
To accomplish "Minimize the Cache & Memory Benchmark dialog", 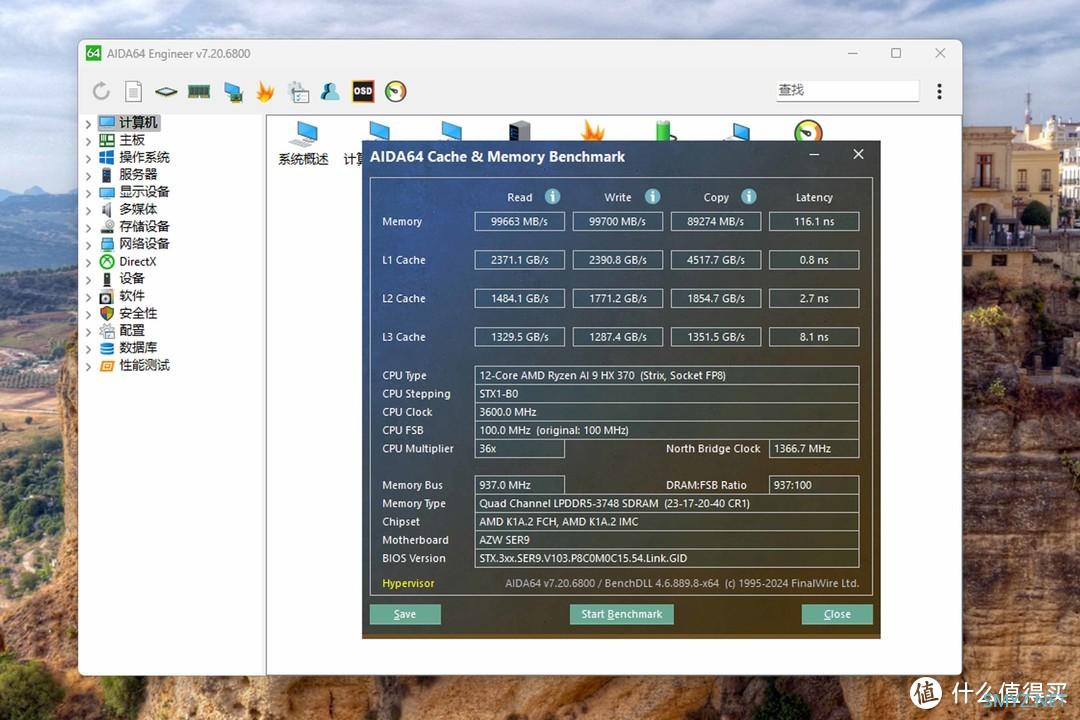I will (814, 155).
